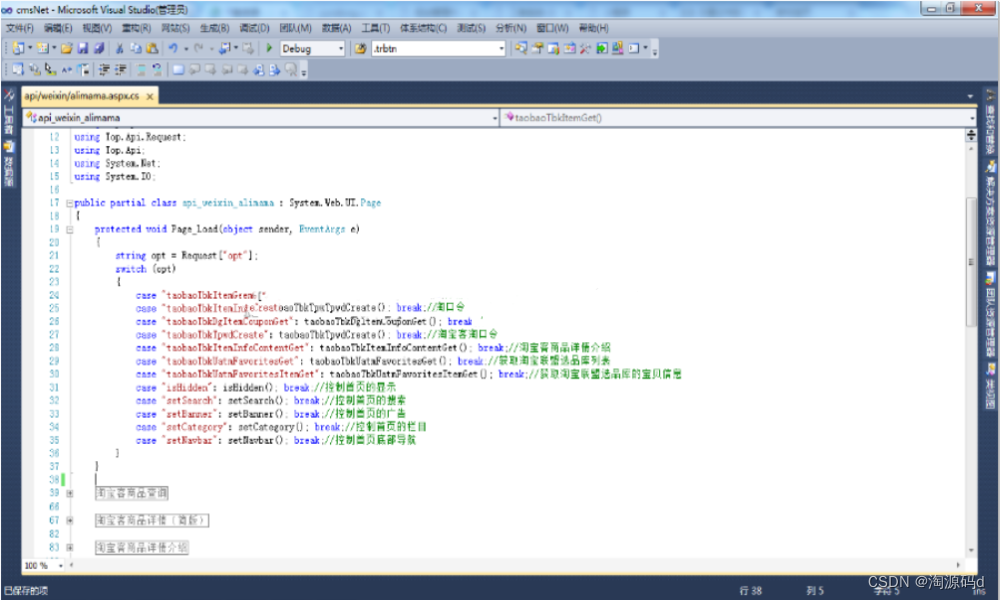Viewport: 1000px width, 600px height.
Task: Click the Paste clipboard icon
Action: pos(151,48)
